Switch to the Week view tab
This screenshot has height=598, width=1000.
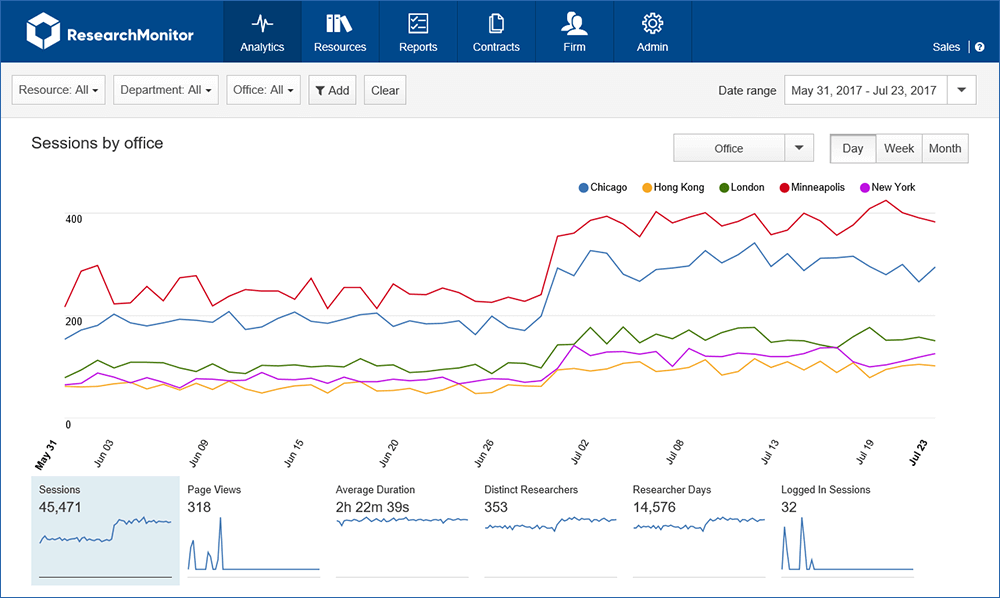pos(898,148)
